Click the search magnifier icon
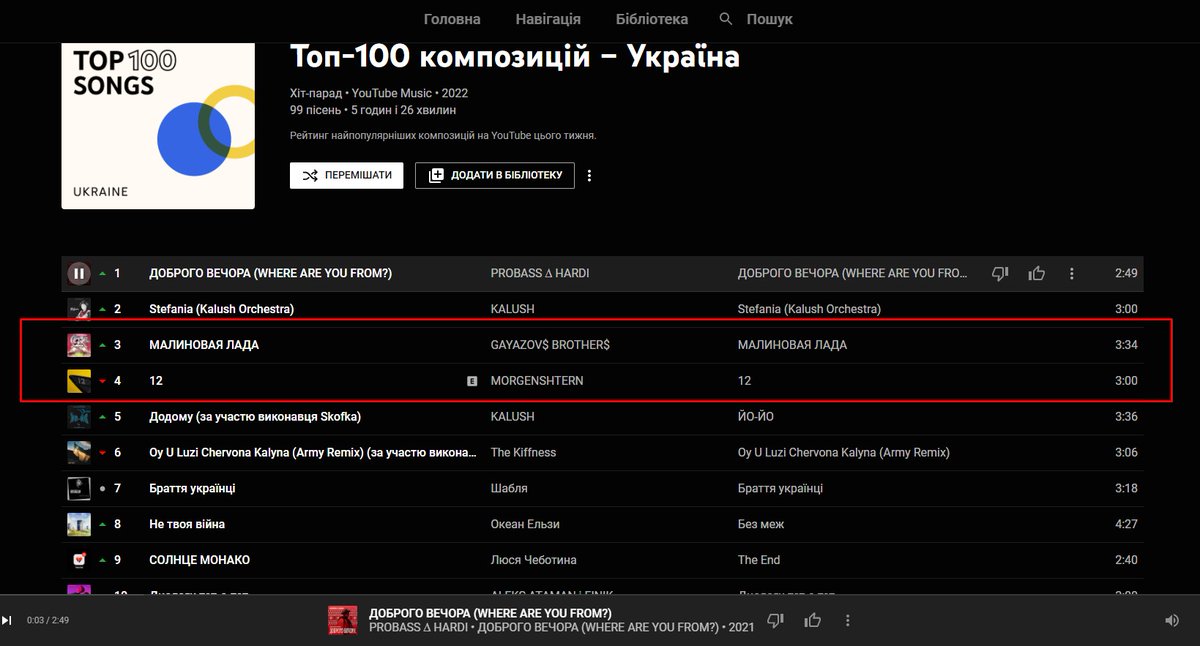The image size is (1200, 646). coord(726,19)
